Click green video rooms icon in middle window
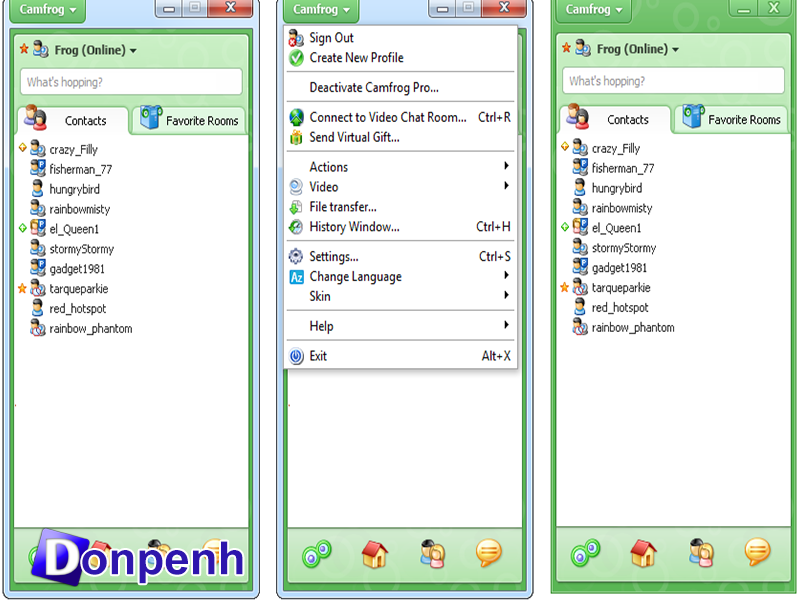This screenshot has width=800, height=600. 317,554
